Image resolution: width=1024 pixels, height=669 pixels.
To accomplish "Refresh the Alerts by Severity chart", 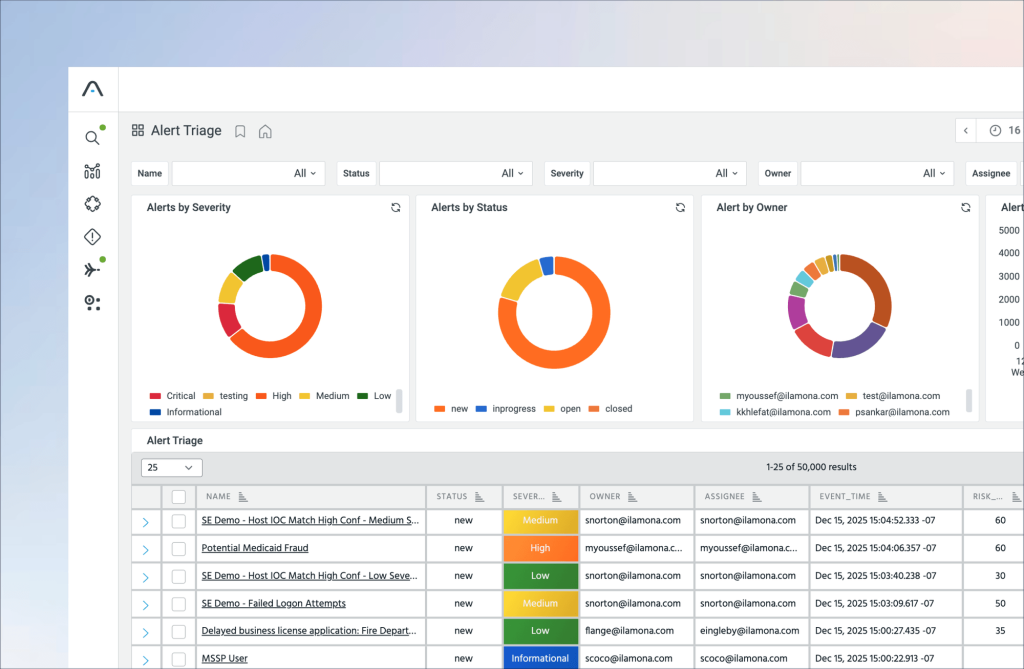I will [x=395, y=207].
